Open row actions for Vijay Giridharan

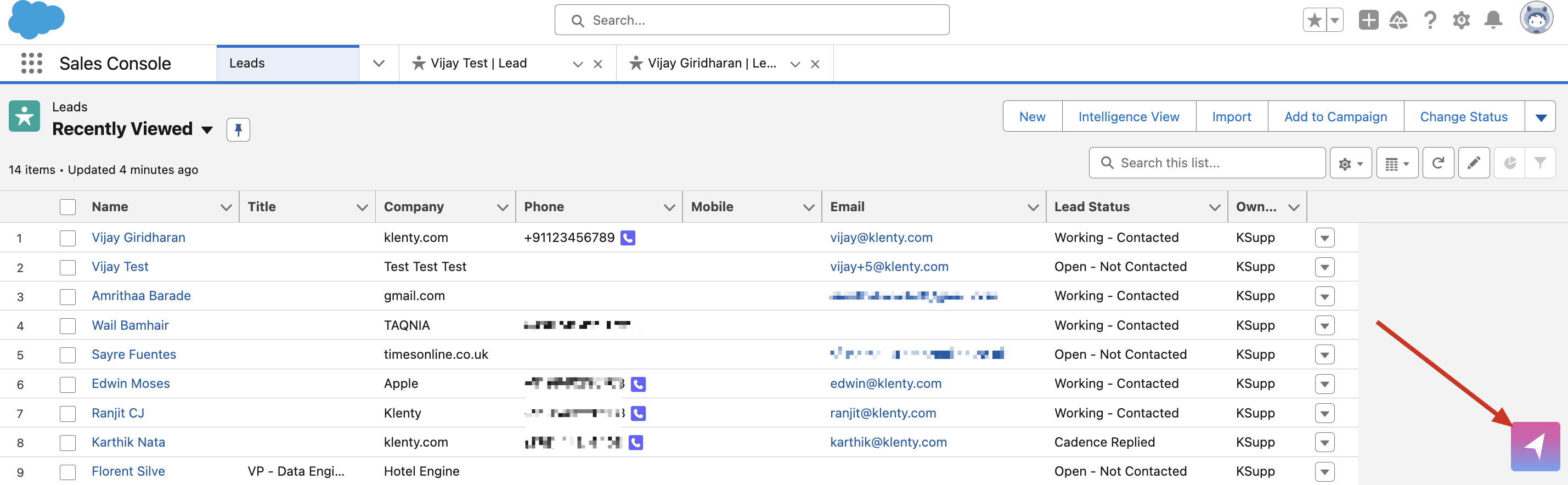1324,238
